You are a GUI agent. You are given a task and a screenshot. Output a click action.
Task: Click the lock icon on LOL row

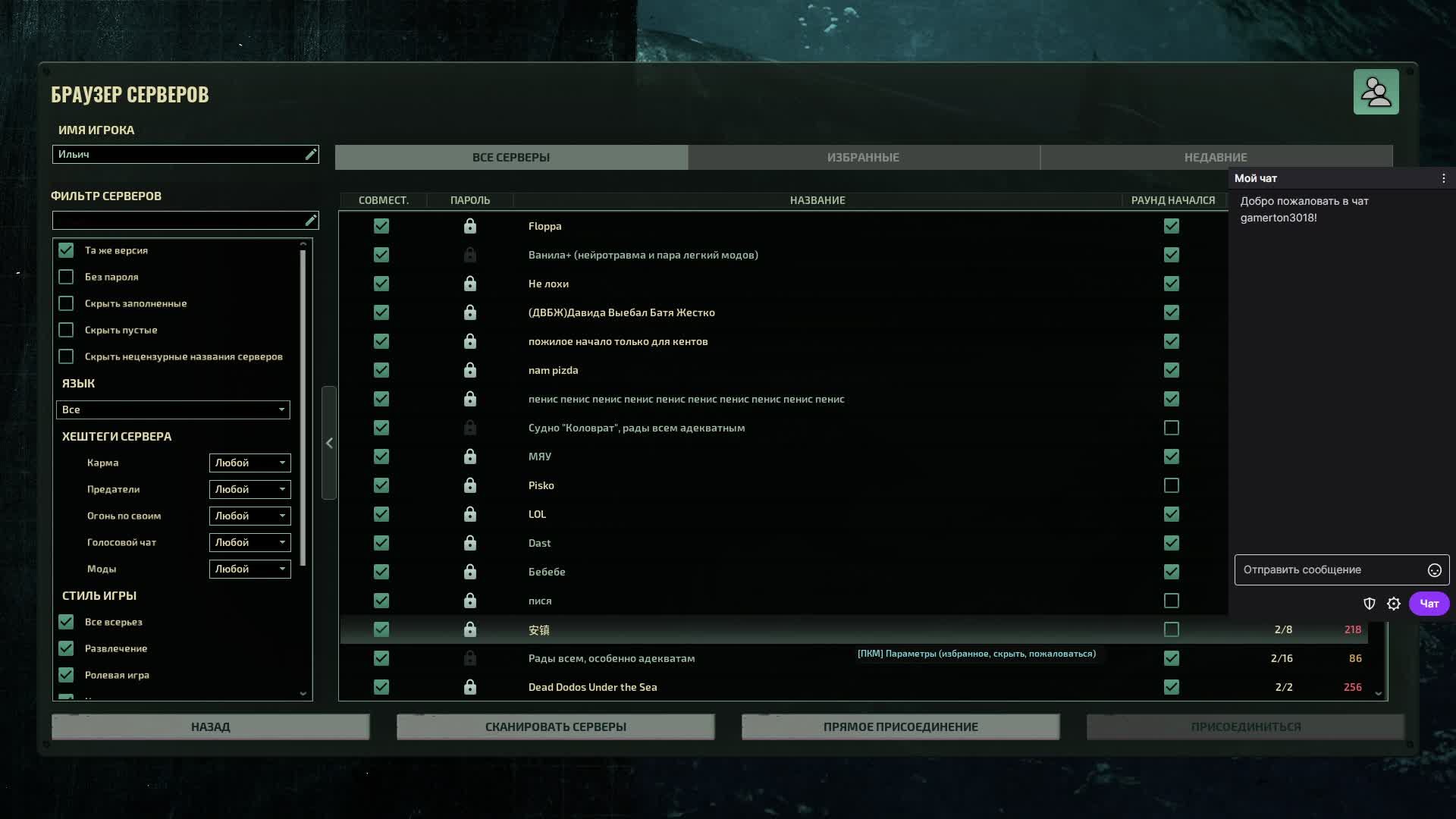[x=470, y=514]
